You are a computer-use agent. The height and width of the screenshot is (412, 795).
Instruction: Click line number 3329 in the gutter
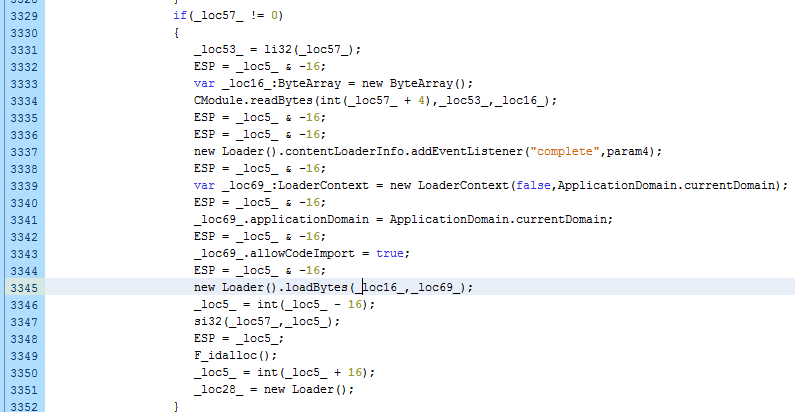coord(19,15)
